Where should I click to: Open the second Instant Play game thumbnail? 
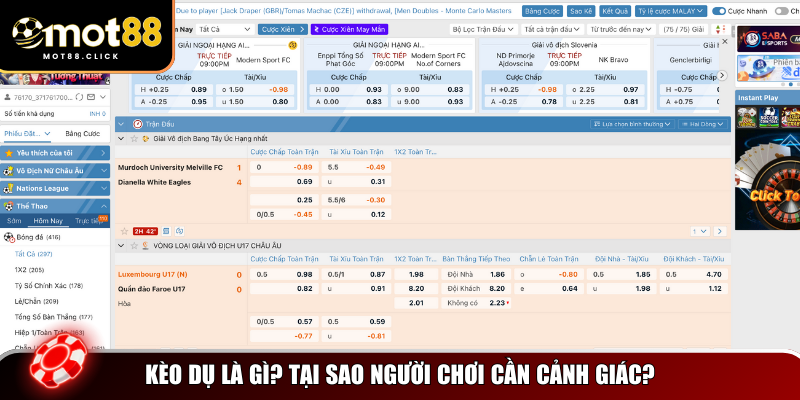point(768,117)
